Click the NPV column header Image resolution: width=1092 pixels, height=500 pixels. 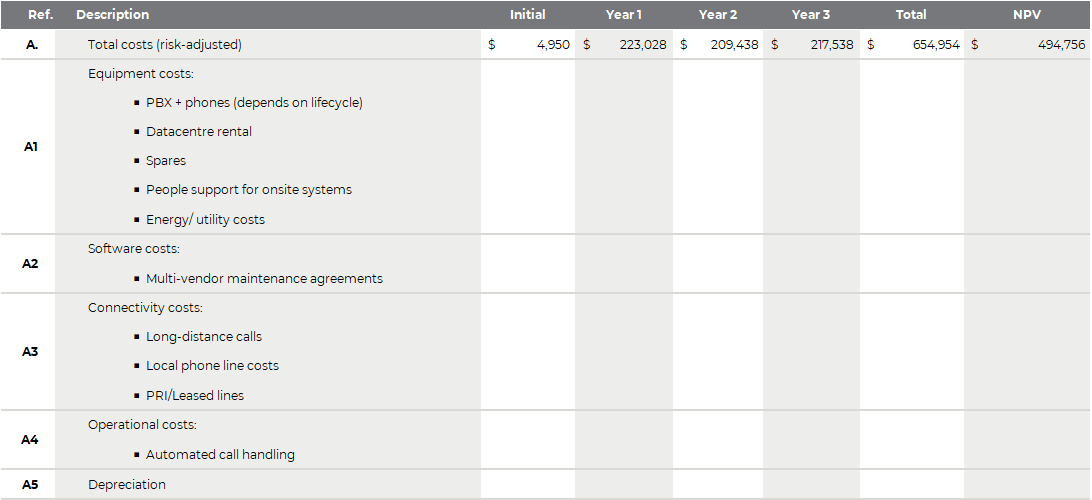[x=1027, y=15]
